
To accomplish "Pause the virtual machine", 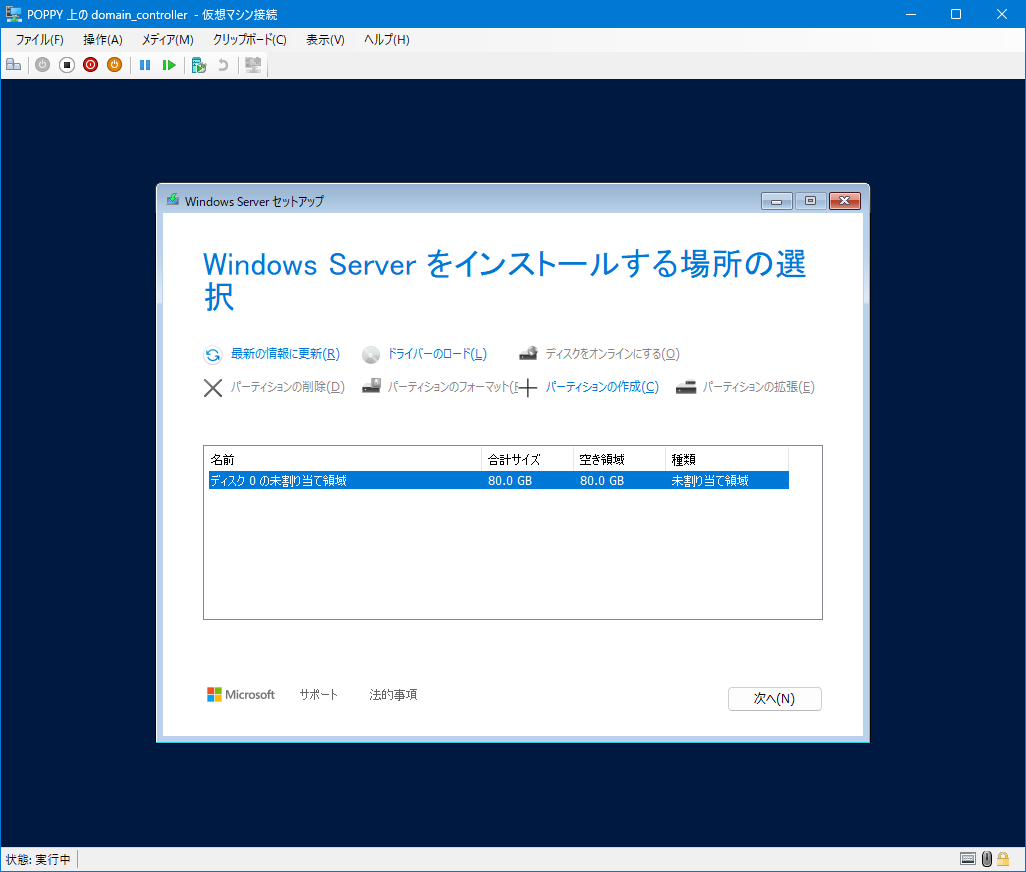I will (x=145, y=65).
